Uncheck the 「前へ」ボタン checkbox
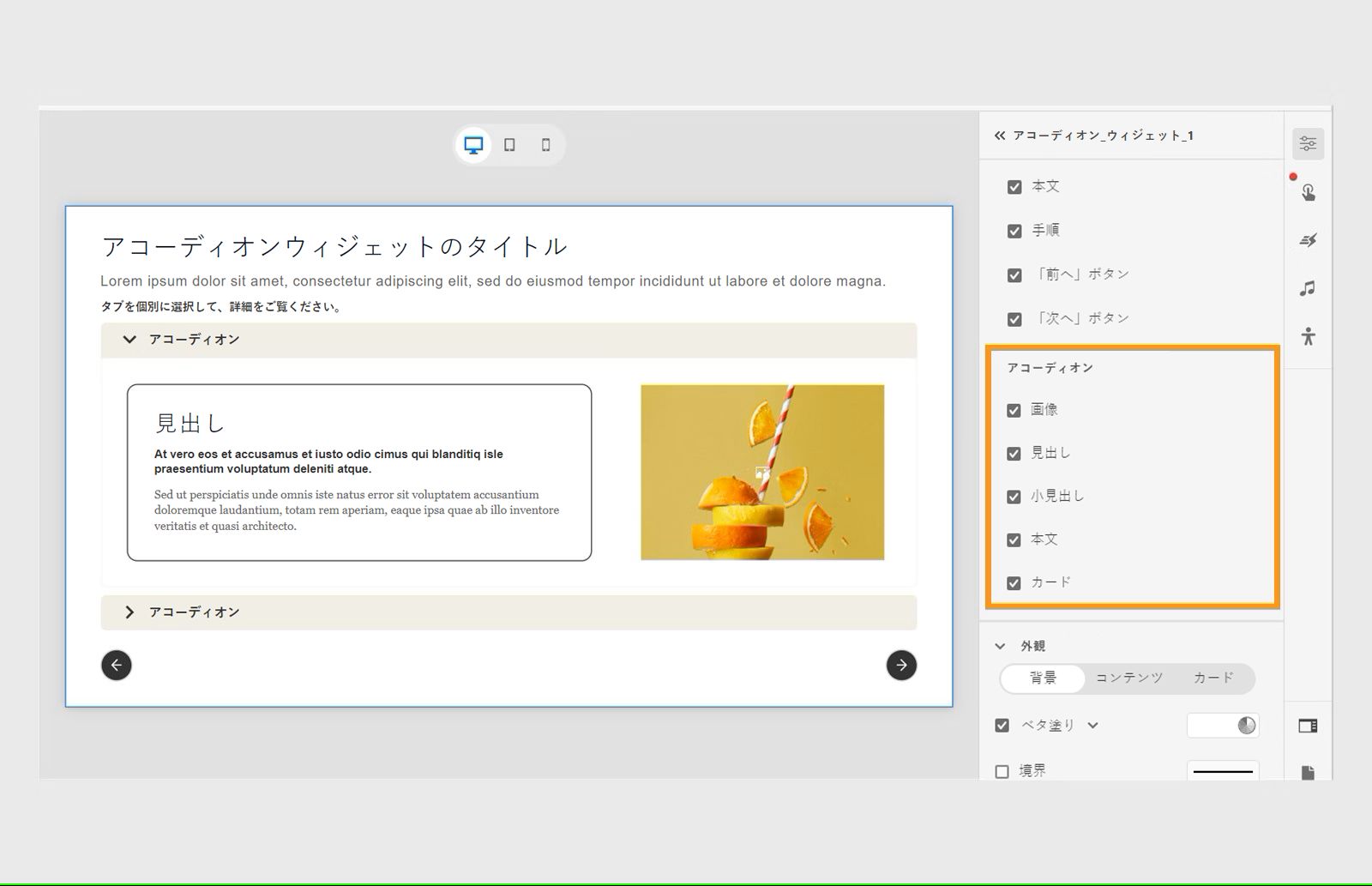The height and width of the screenshot is (886, 1372). tap(1014, 275)
